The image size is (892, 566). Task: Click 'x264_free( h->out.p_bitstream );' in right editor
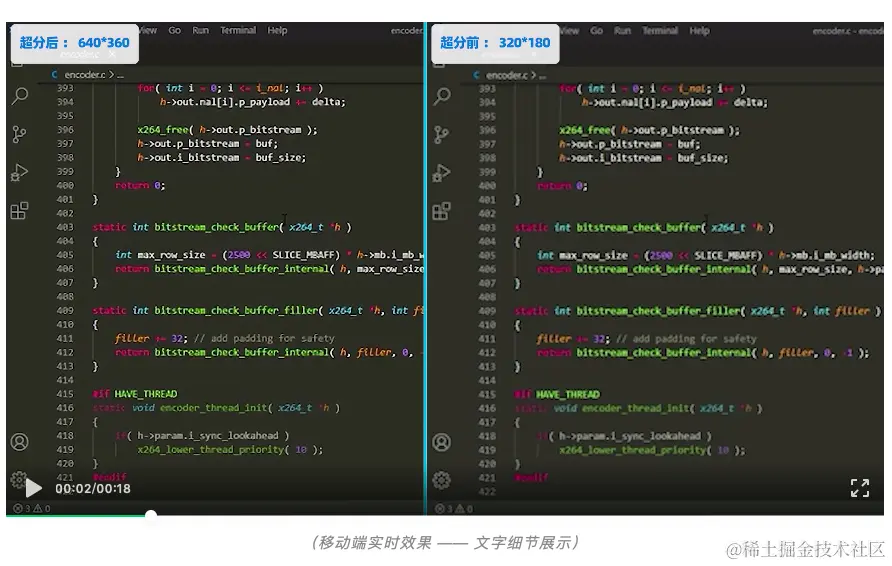(x=649, y=130)
